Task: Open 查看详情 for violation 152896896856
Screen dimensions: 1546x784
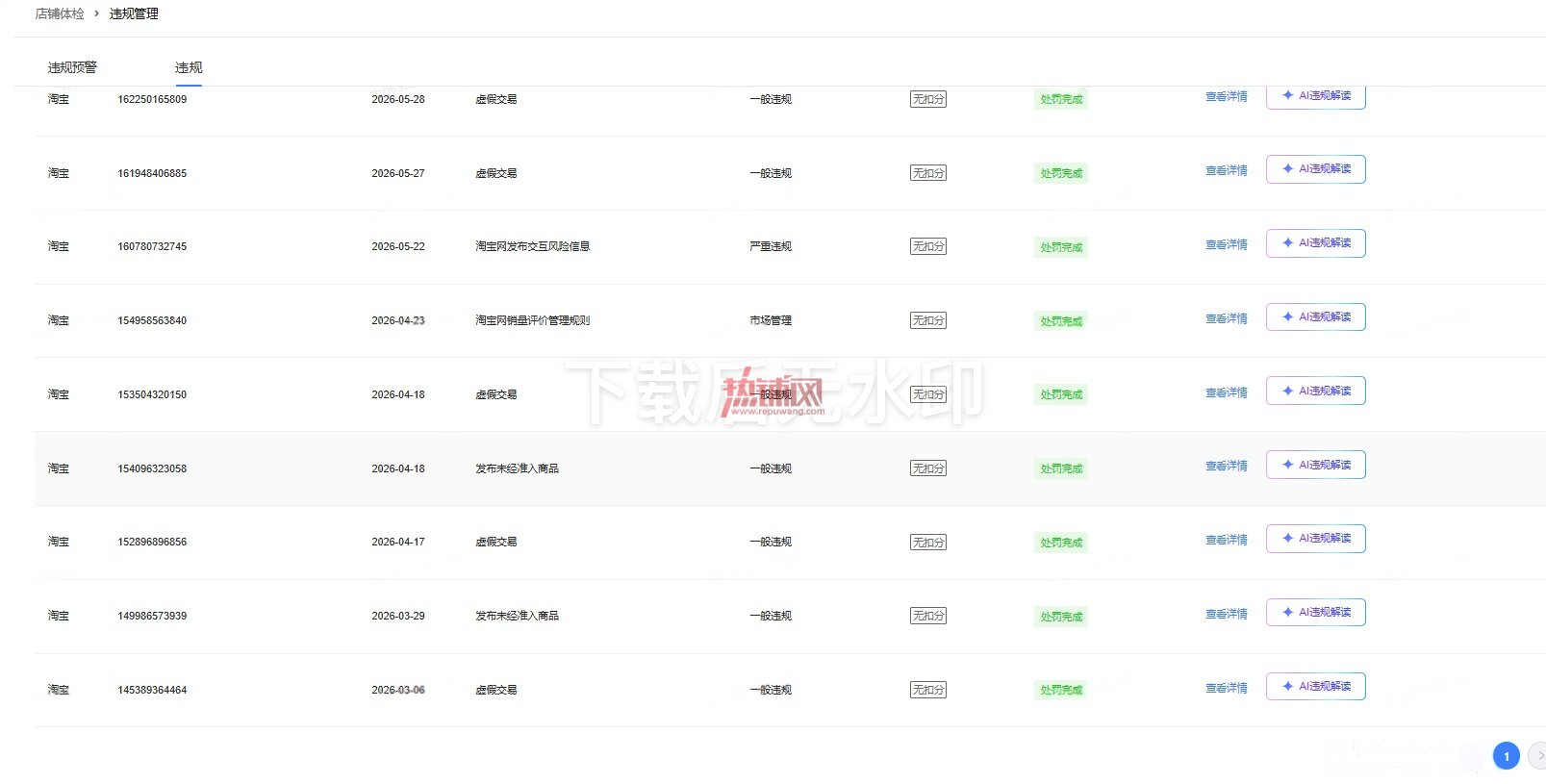Action: pos(1227,540)
